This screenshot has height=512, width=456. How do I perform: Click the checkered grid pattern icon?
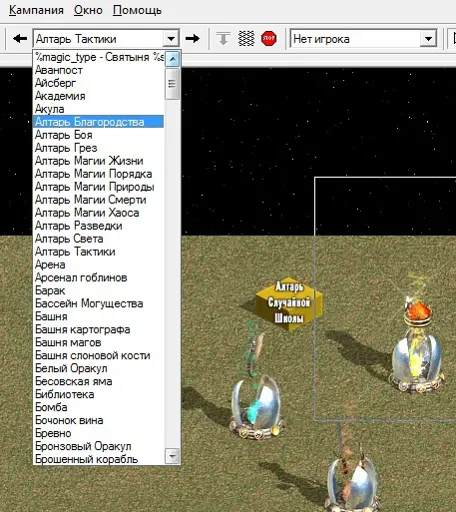(x=246, y=39)
